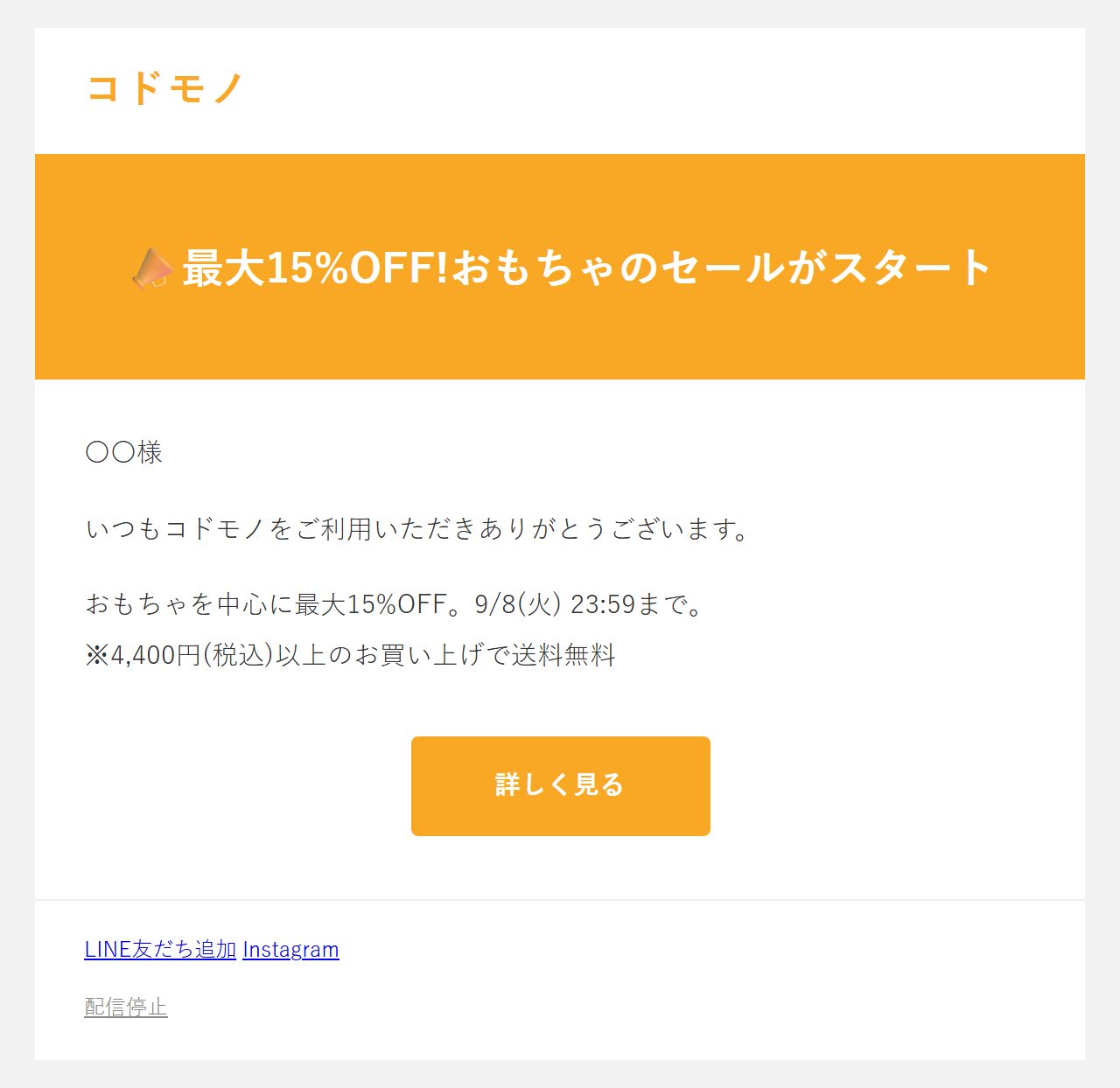The image size is (1120, 1088).
Task: Click the white header area beside logo
Action: click(x=665, y=91)
